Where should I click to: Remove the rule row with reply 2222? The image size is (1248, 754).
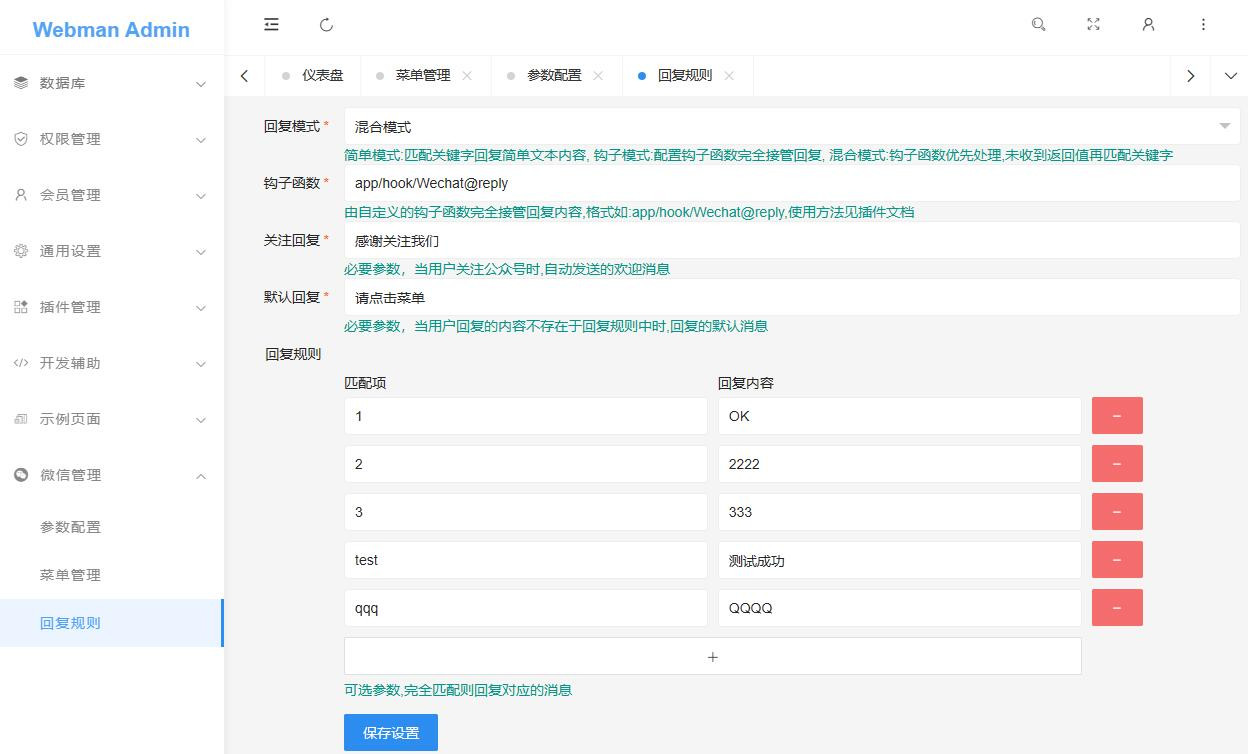[x=1117, y=464]
